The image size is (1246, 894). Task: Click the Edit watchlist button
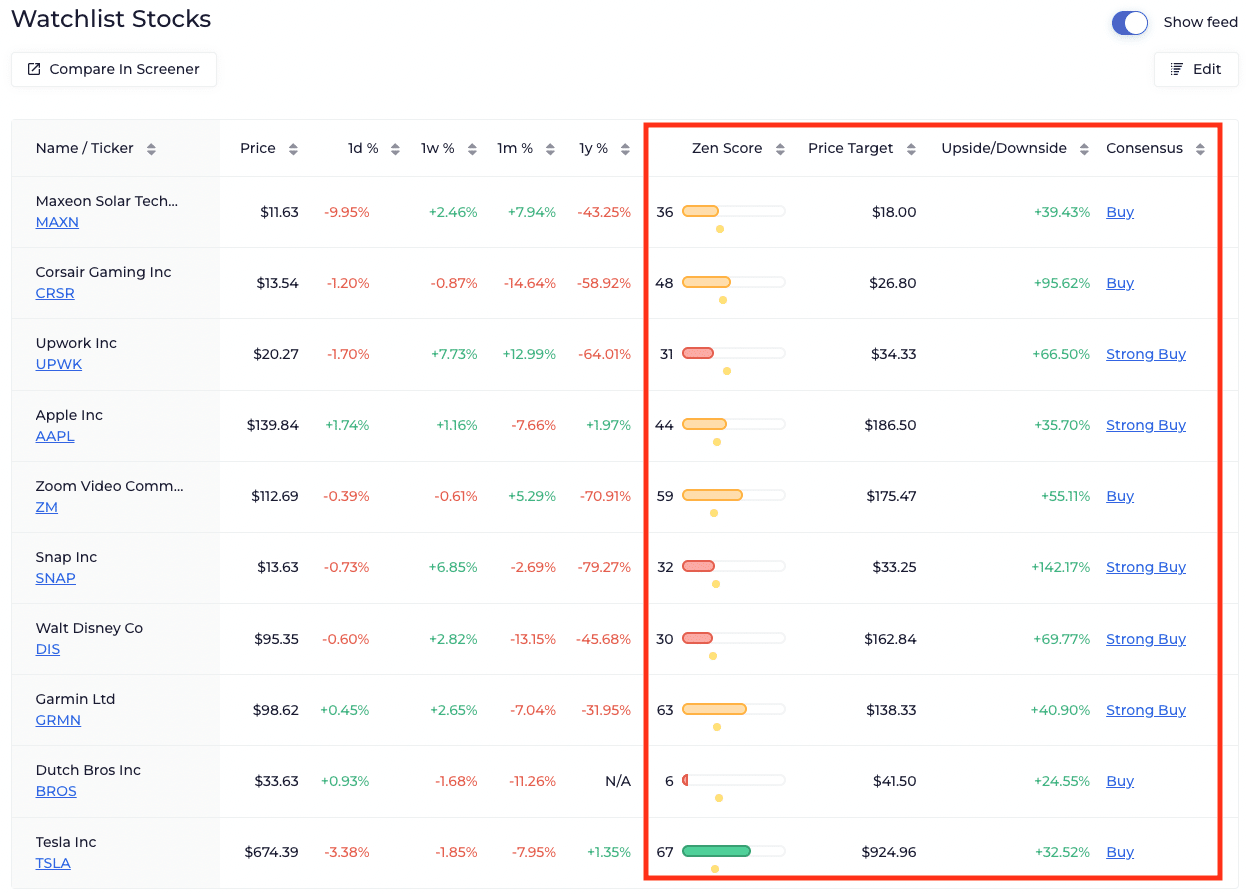click(x=1196, y=69)
